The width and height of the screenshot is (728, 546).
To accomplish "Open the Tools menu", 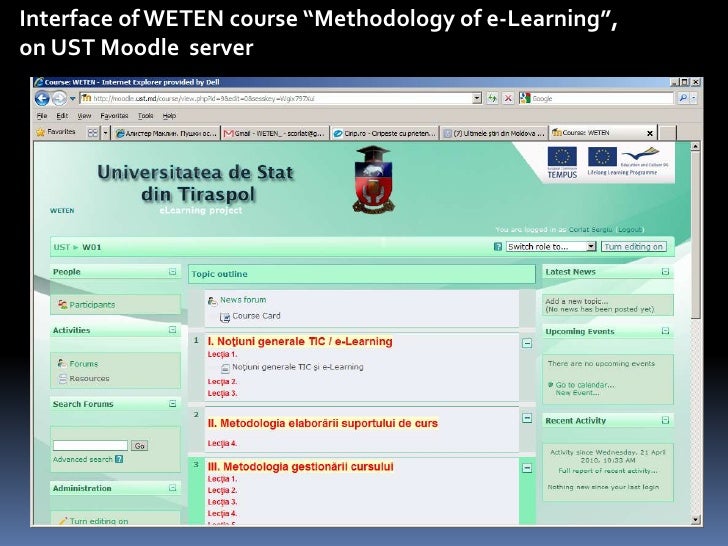I will tap(145, 116).
